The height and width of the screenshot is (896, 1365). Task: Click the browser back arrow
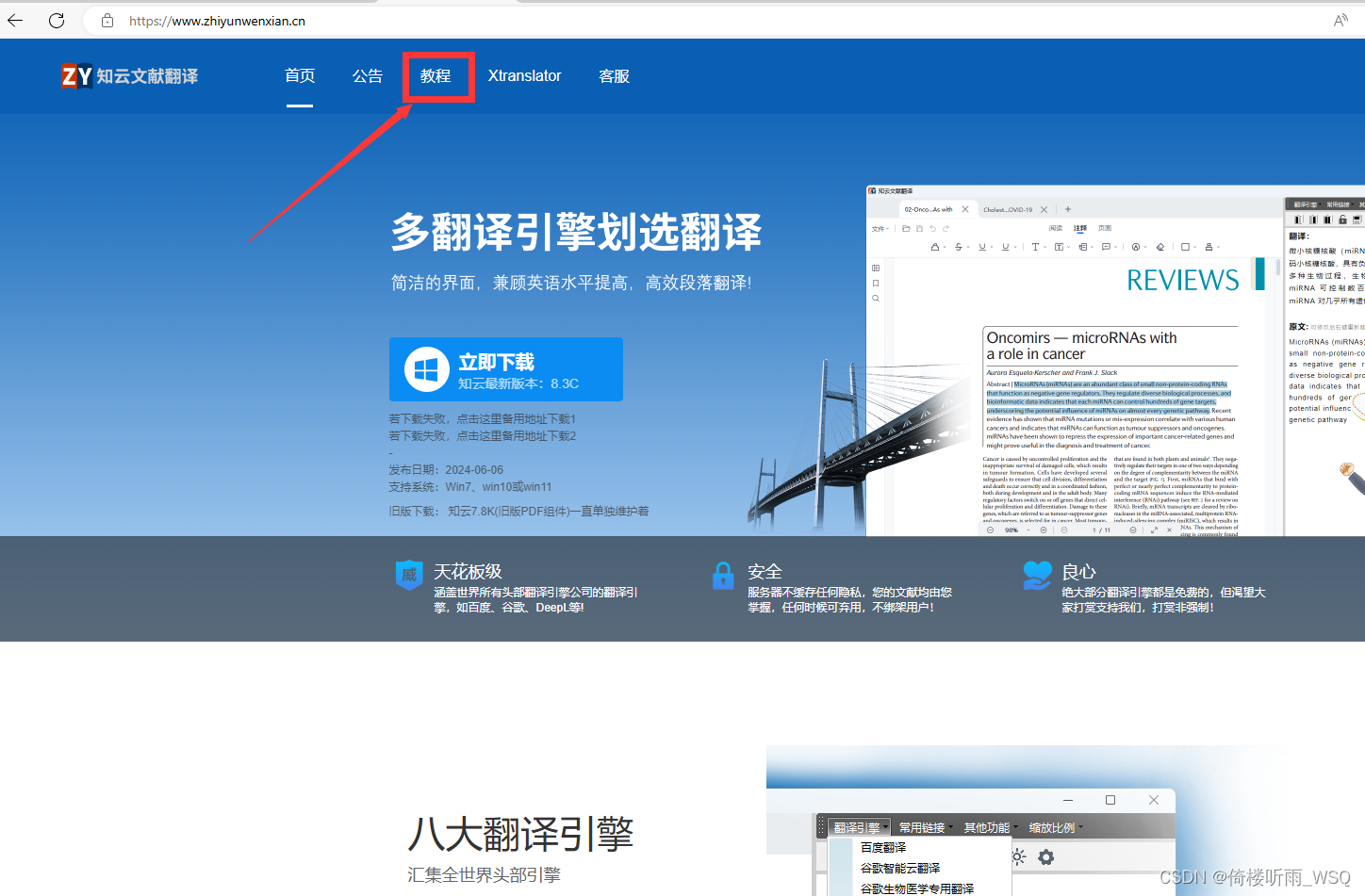pos(15,20)
